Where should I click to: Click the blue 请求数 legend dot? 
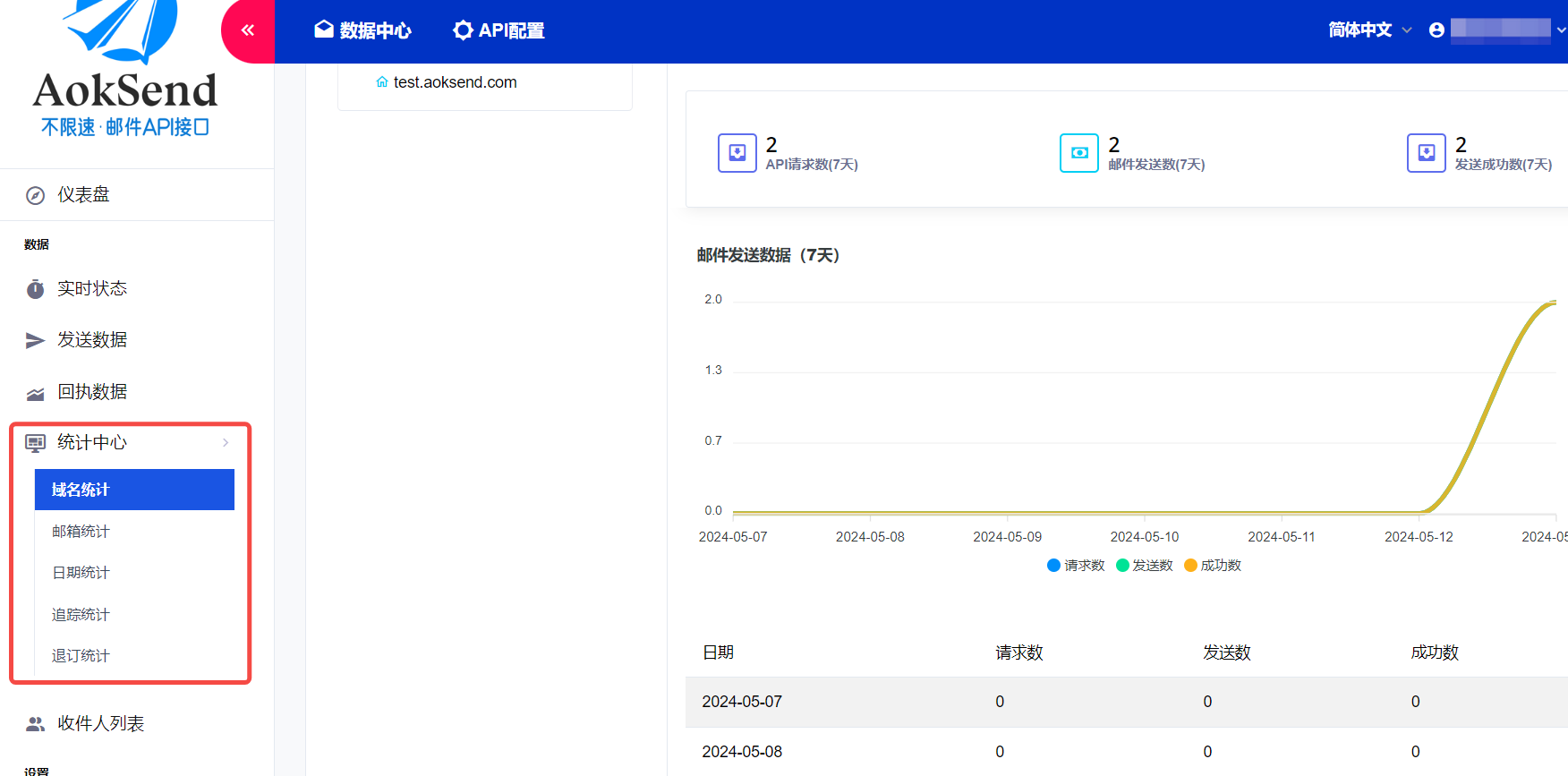click(x=1053, y=566)
